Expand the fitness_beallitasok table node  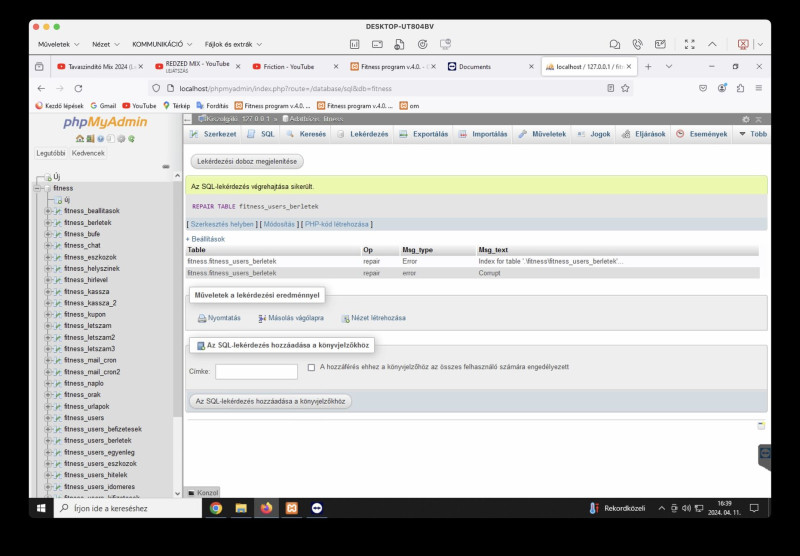tap(48, 211)
